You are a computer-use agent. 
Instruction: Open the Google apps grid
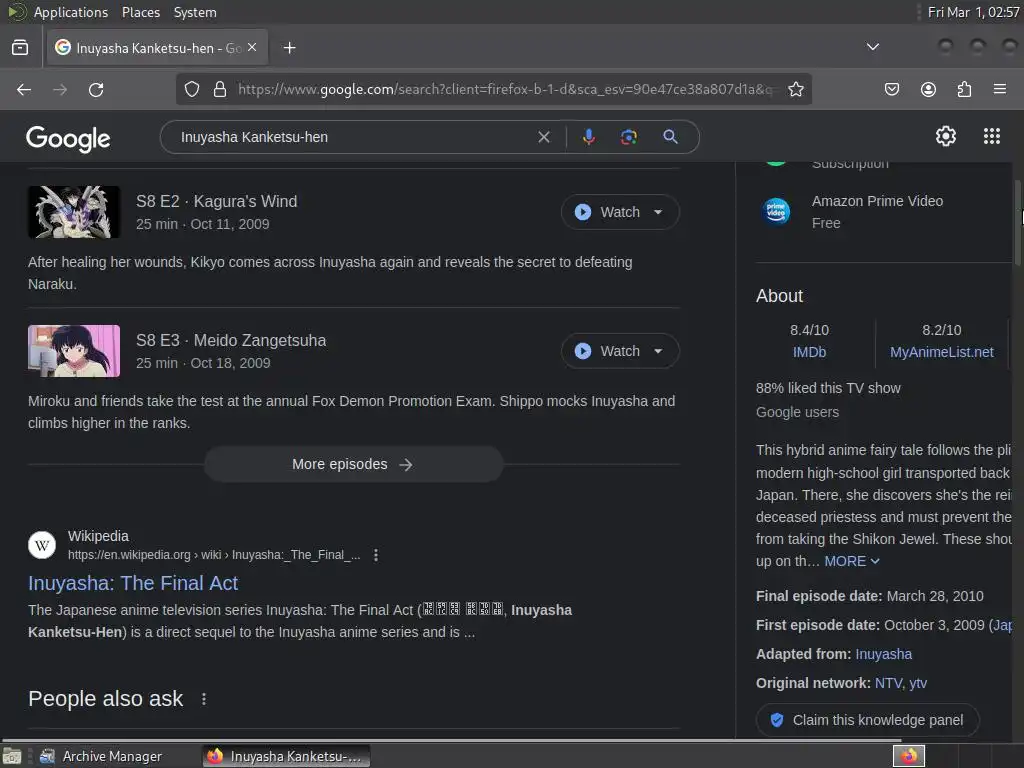coord(991,136)
